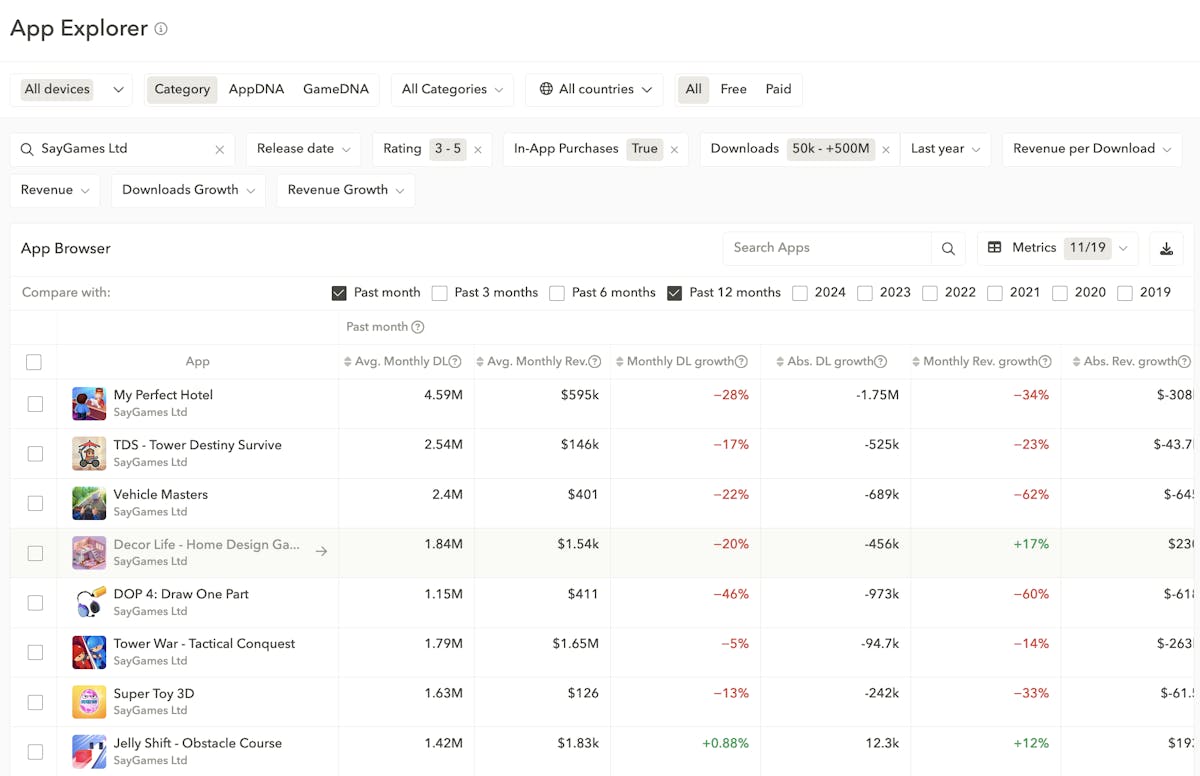The height and width of the screenshot is (776, 1200).
Task: Click the info icon beside App Explorer title
Action: point(161,29)
